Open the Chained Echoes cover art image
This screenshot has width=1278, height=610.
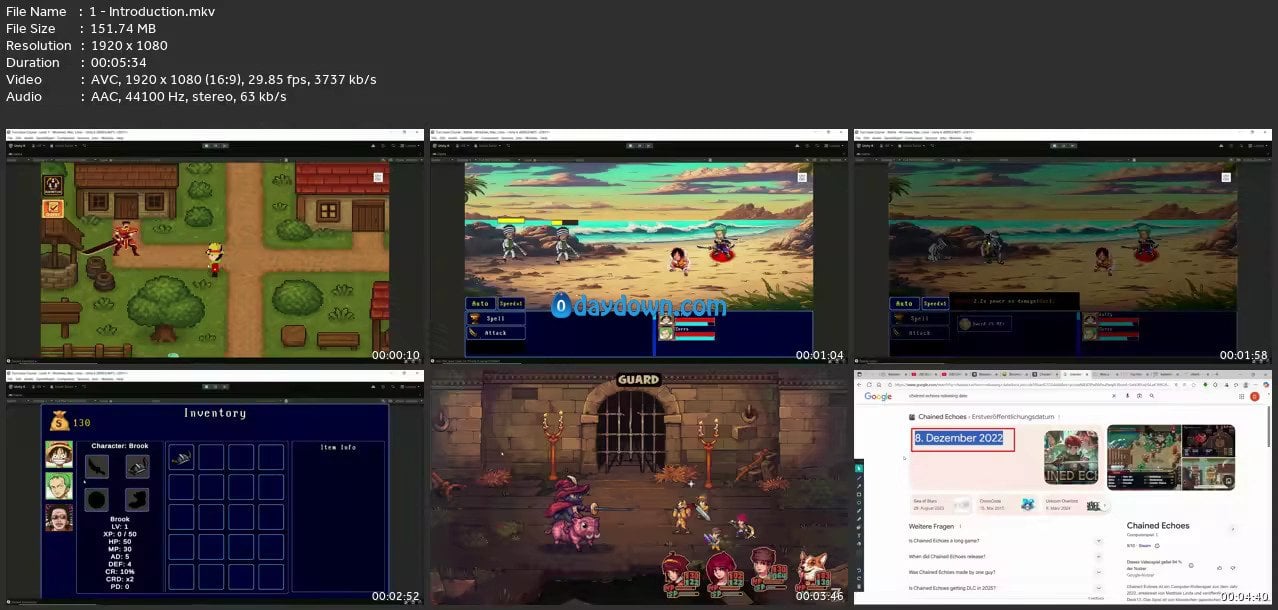coord(1071,458)
